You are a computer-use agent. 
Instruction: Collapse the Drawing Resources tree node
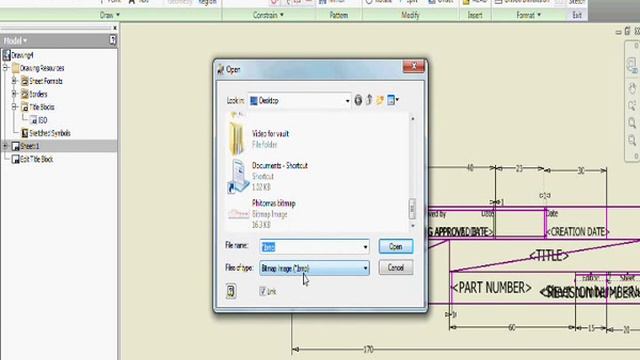(x=6, y=68)
